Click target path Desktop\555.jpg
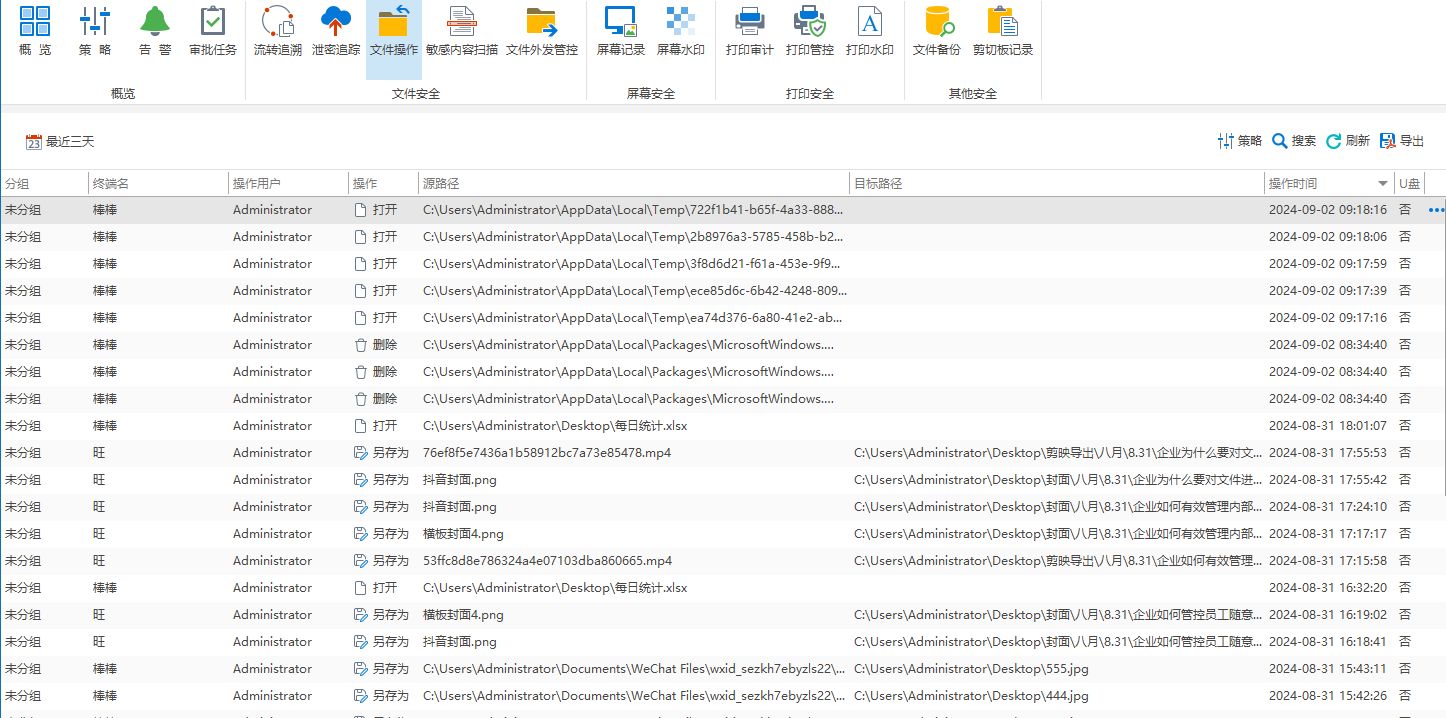Screen dimensions: 1446x718 [971, 669]
